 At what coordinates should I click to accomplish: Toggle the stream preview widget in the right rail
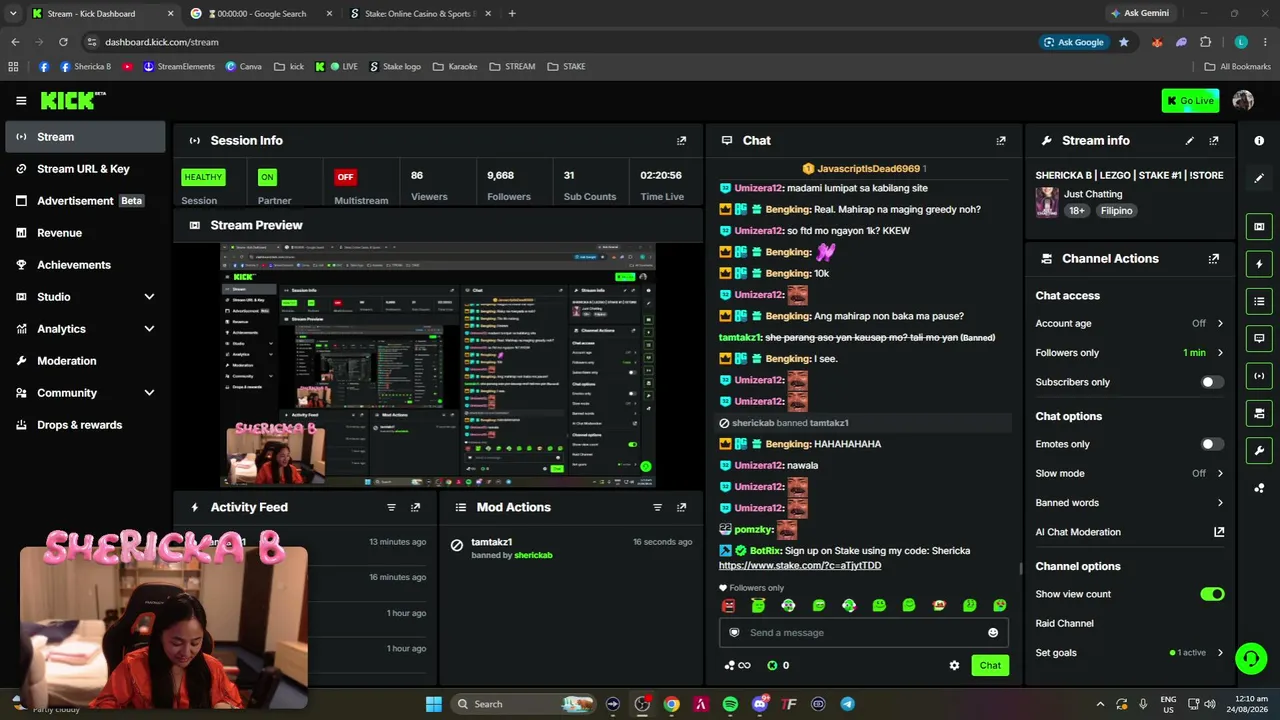tap(1259, 227)
